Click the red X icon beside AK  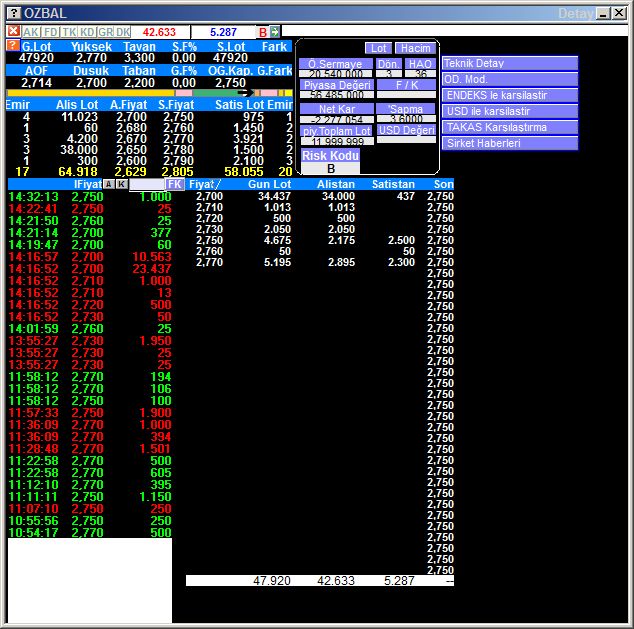(13, 31)
